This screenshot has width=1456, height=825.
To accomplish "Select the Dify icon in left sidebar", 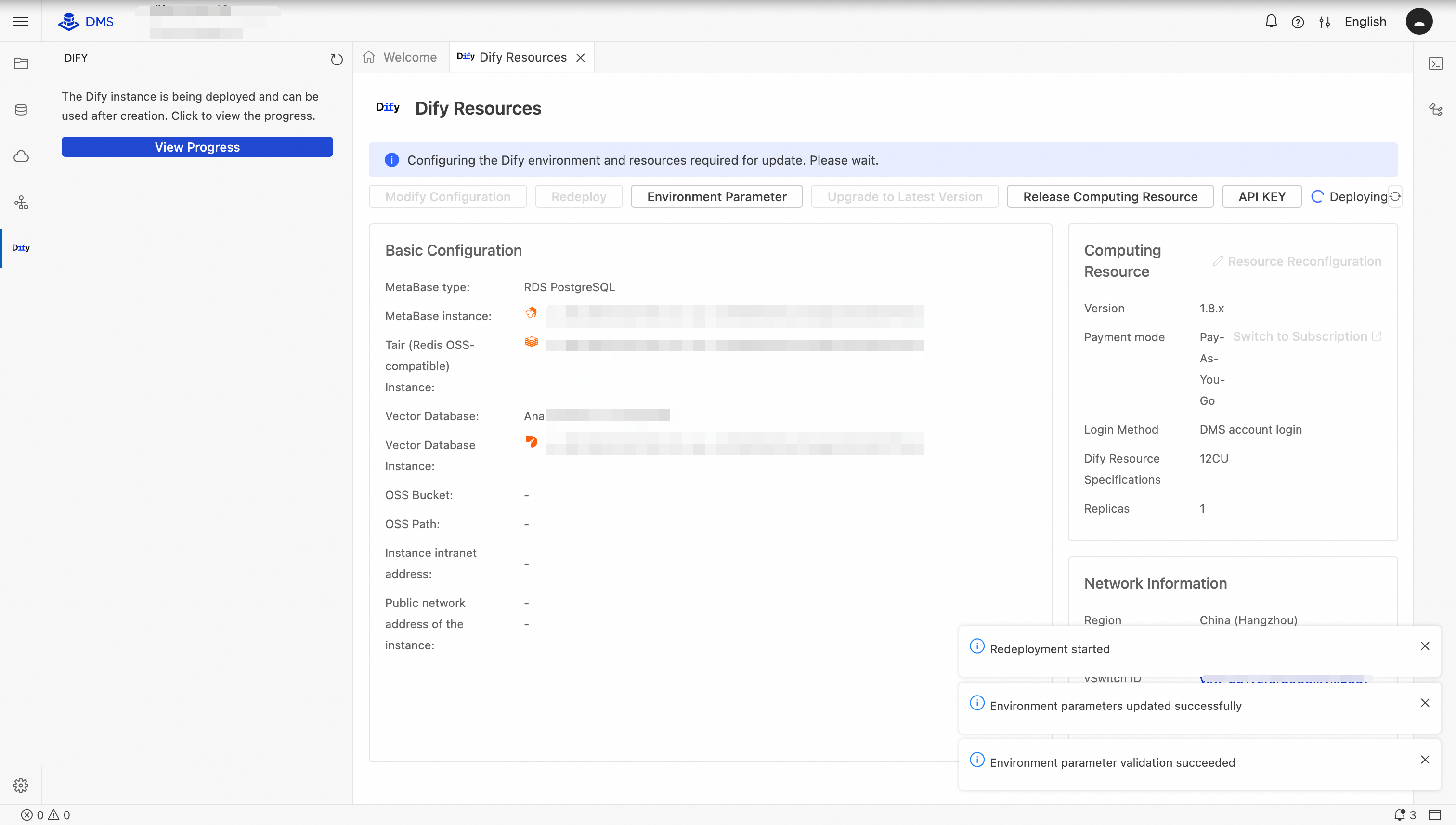I will click(x=21, y=247).
